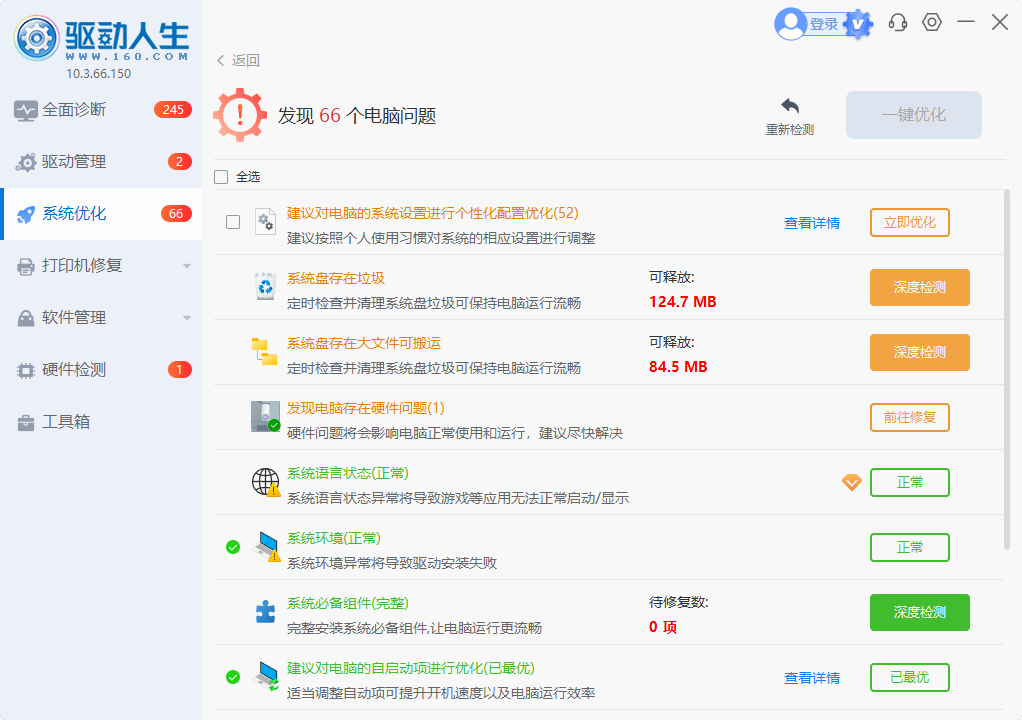This screenshot has width=1022, height=720.
Task: Click the startup items laptop icon
Action: [x=267, y=676]
